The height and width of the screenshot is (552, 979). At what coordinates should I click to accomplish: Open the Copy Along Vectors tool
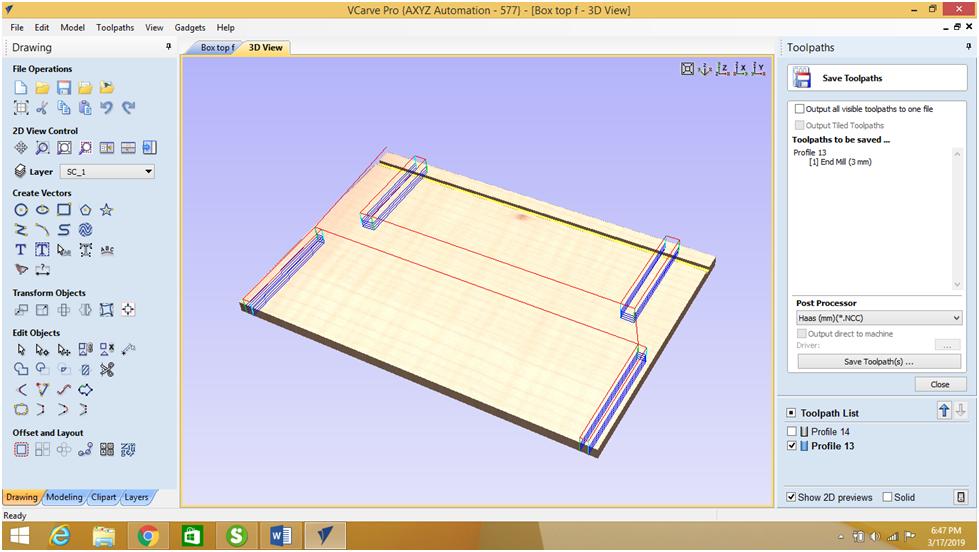click(86, 450)
